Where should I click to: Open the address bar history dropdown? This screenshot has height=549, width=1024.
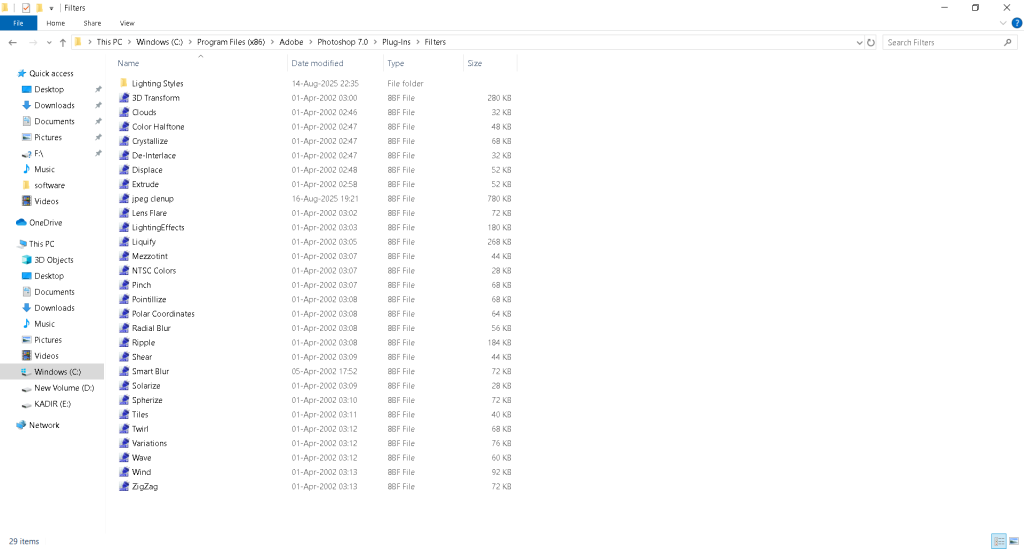point(859,42)
